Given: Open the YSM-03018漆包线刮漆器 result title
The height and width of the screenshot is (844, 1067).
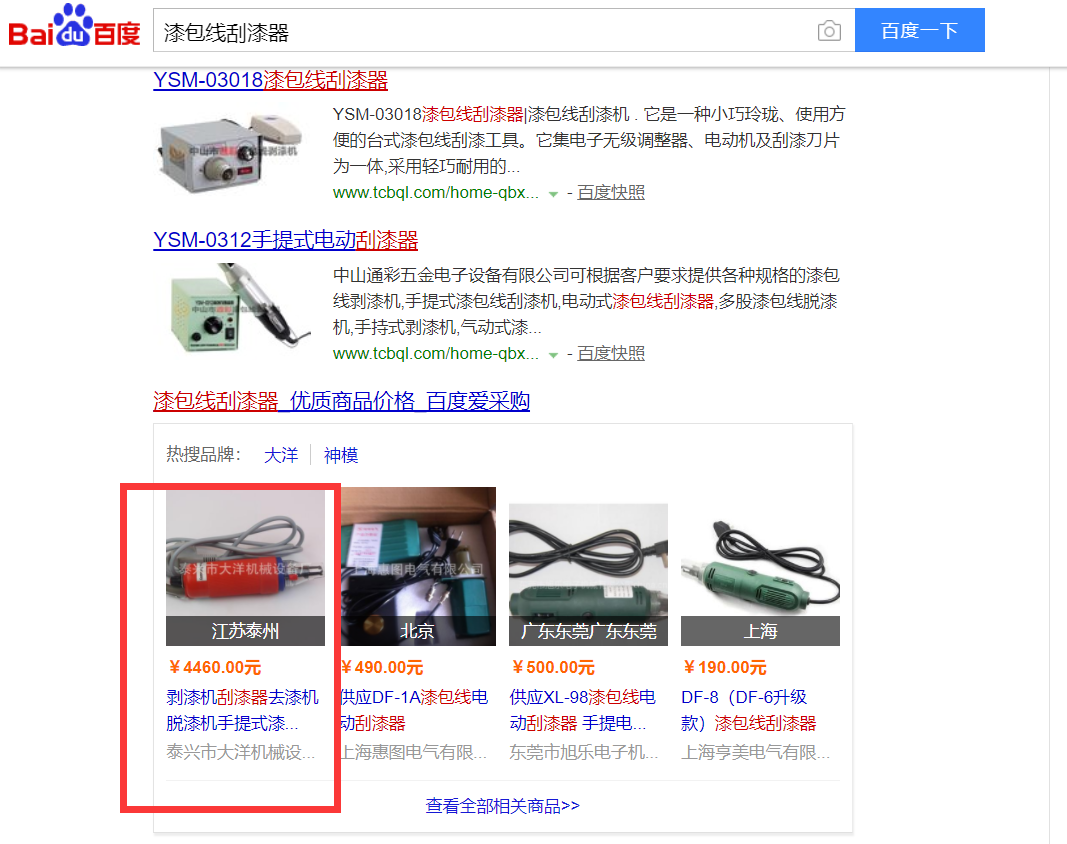Looking at the screenshot, I should pos(270,80).
